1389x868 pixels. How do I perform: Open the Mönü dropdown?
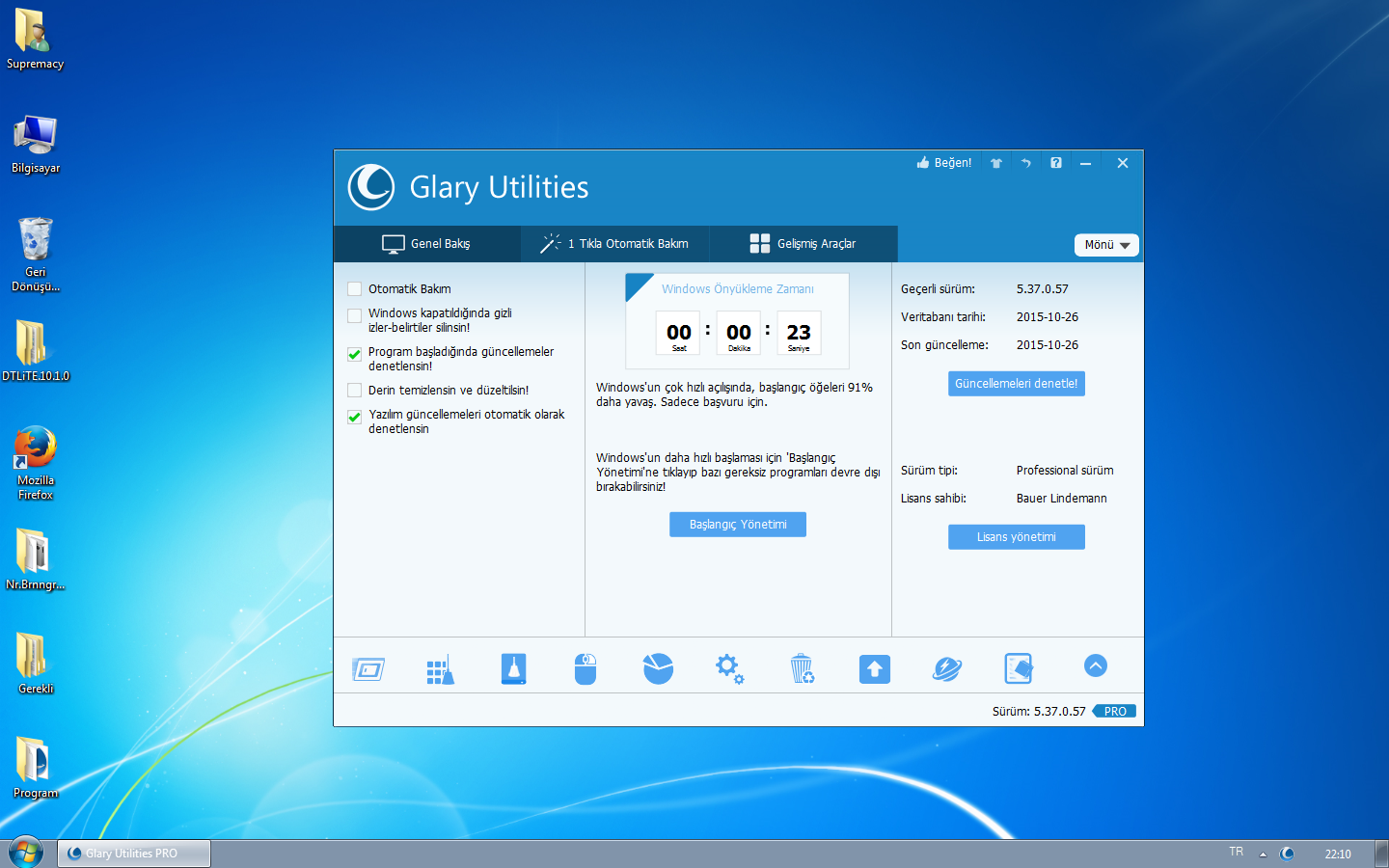click(1106, 245)
